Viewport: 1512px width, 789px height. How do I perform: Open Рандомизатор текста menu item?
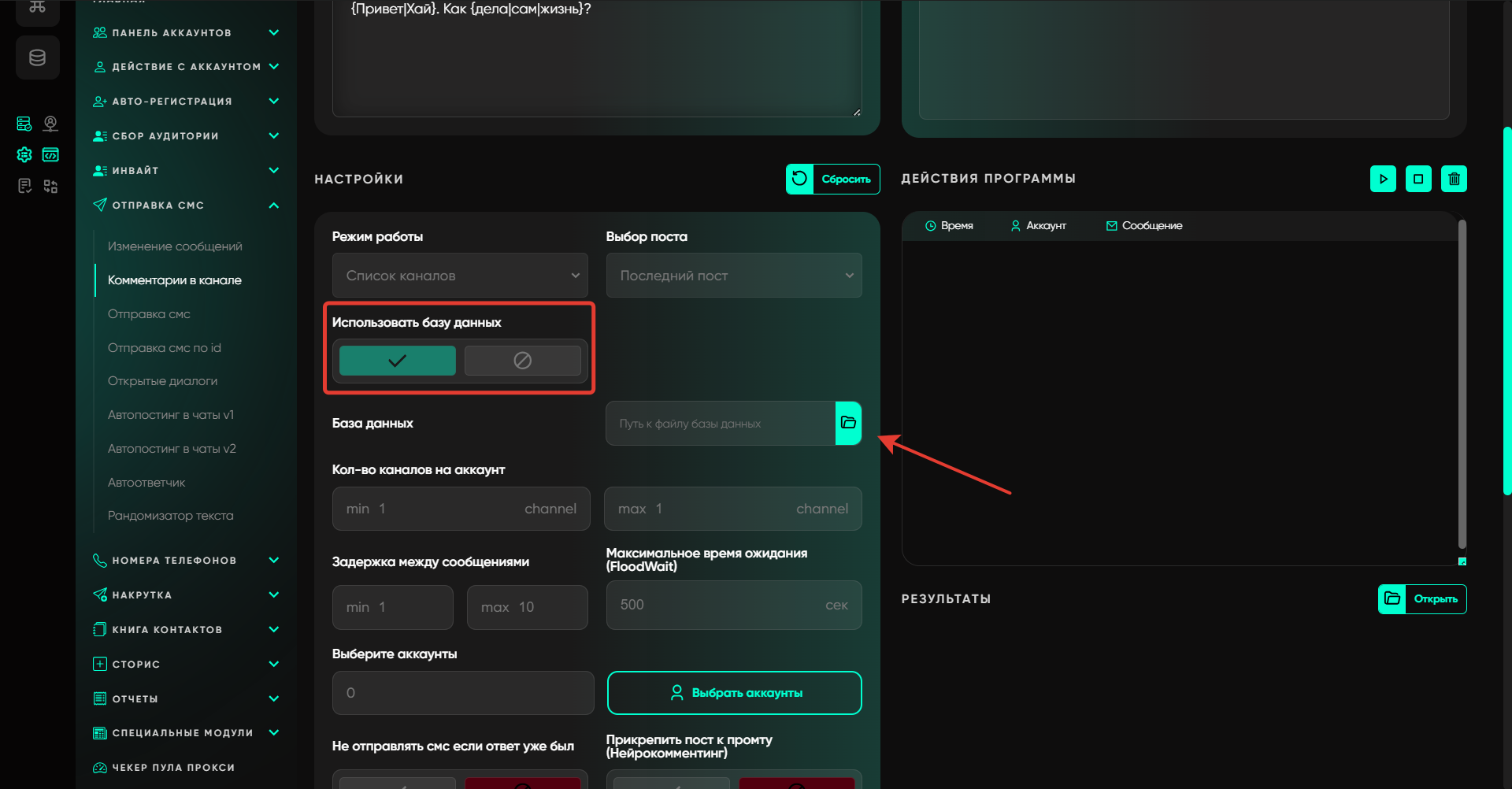[x=170, y=516]
